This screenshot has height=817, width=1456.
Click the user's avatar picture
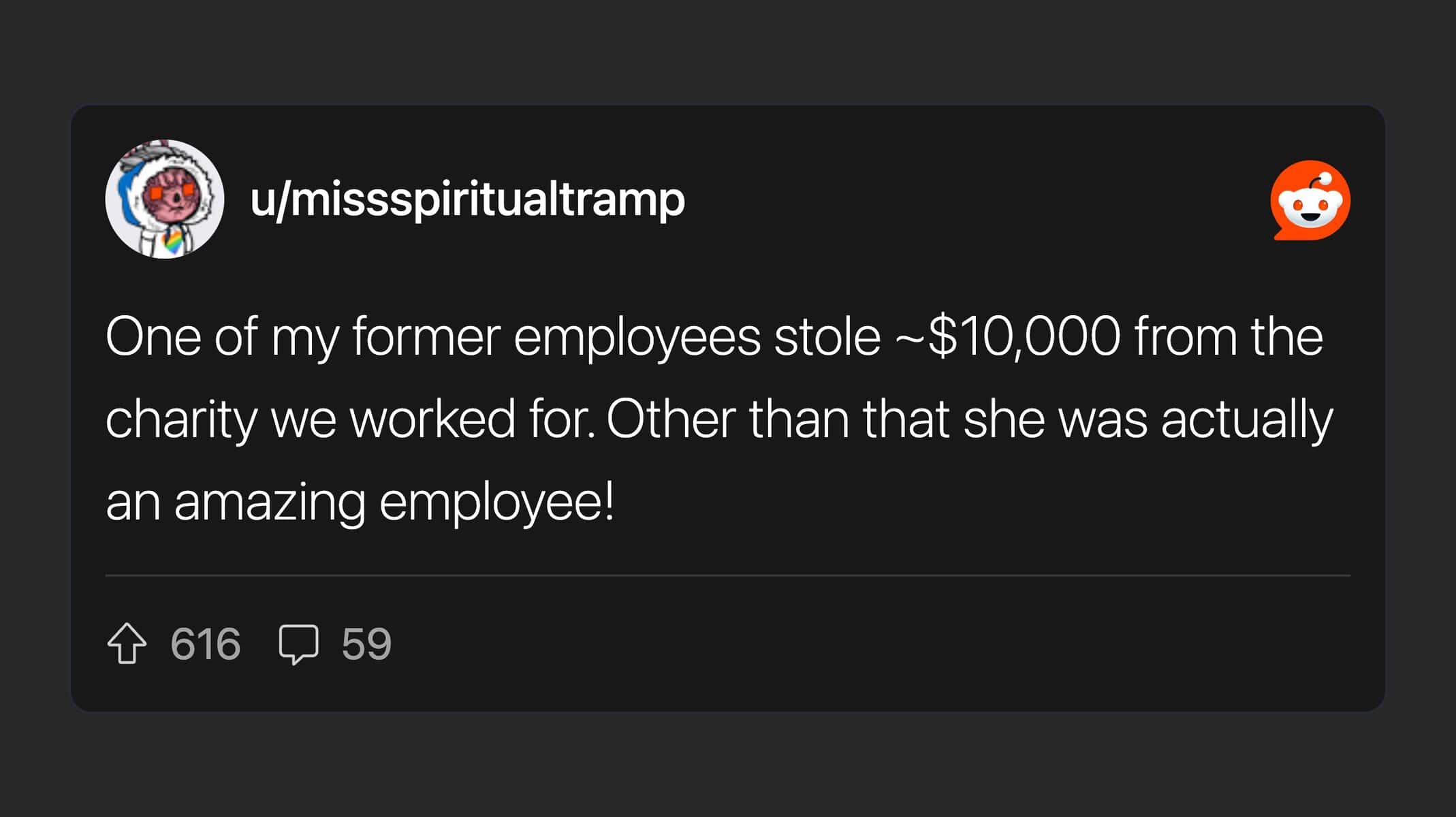pos(165,199)
